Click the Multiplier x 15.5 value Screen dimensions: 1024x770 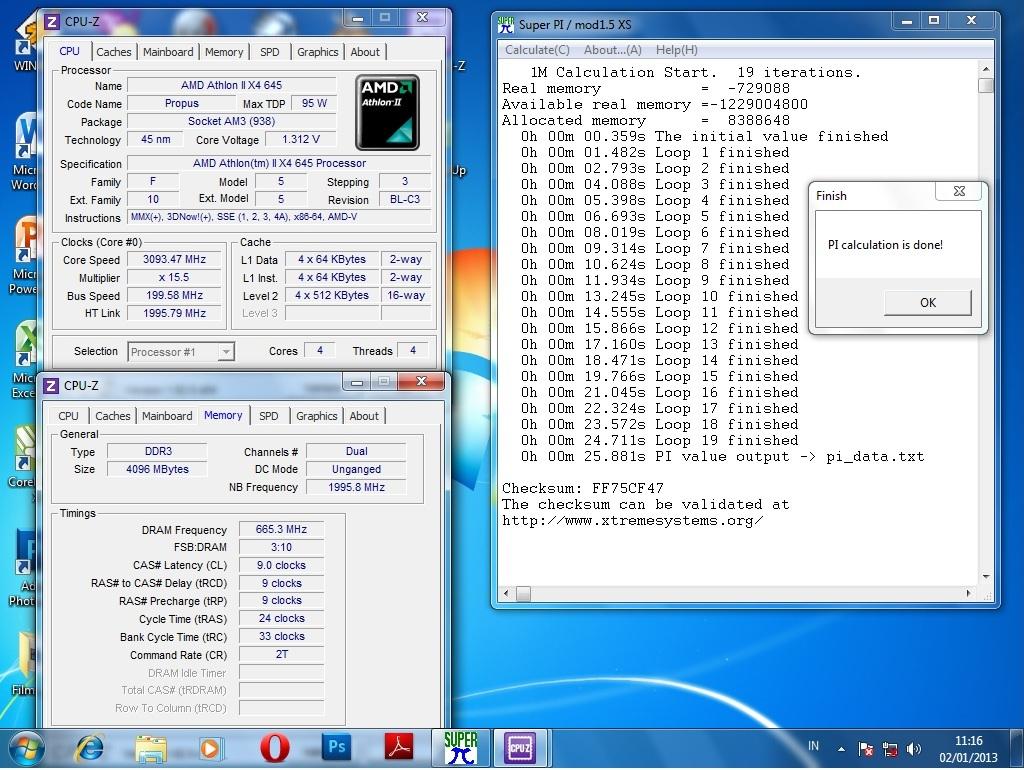[x=174, y=278]
